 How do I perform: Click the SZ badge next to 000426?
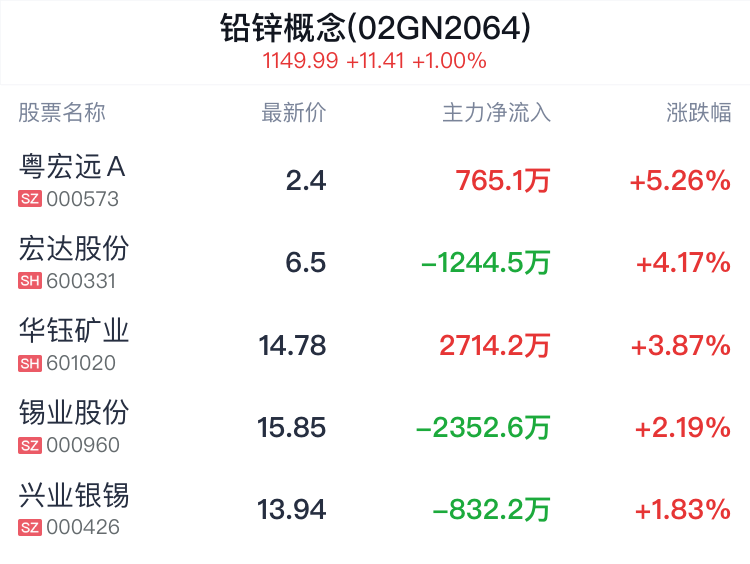30,528
